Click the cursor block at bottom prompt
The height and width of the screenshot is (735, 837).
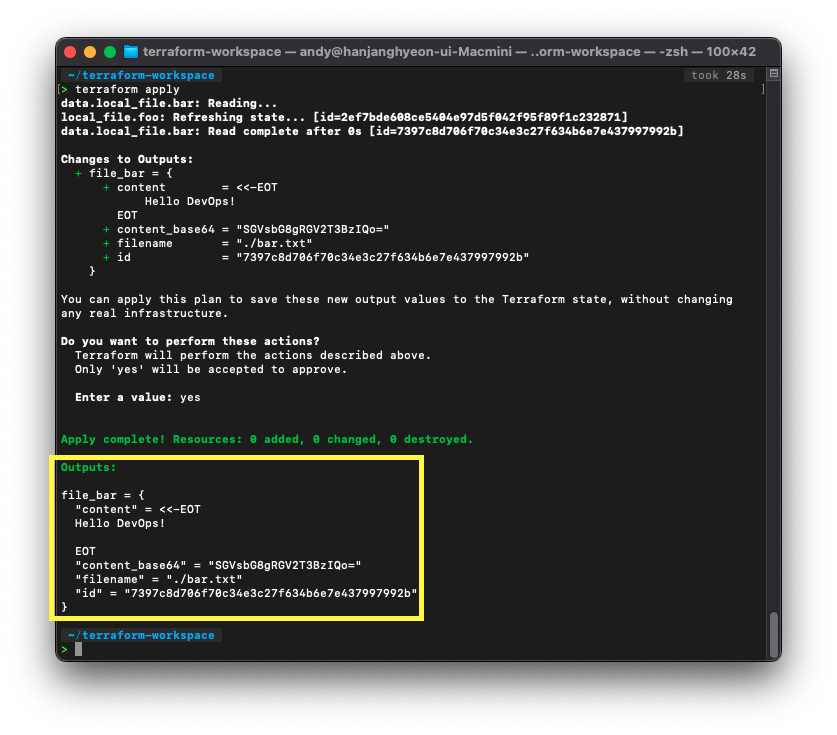(x=78, y=649)
